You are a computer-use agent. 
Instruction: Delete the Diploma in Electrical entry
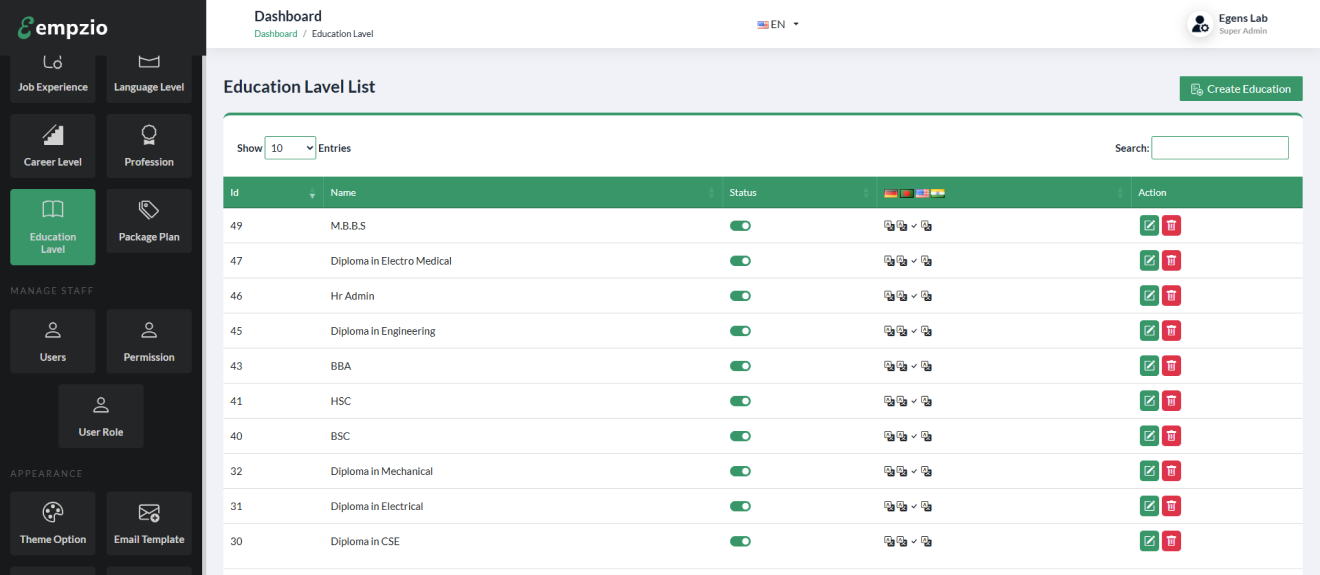point(1171,506)
